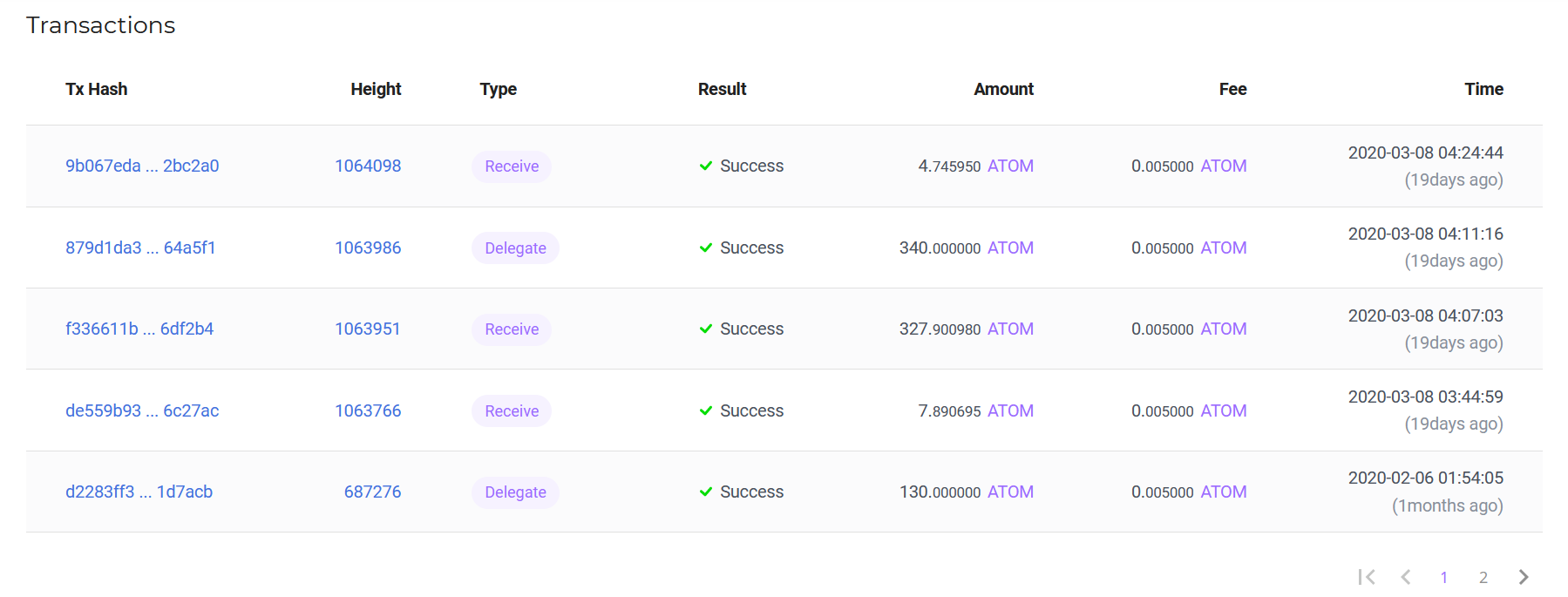Click the Transactions heading
Image resolution: width=1568 pixels, height=597 pixels.
pyautogui.click(x=101, y=25)
